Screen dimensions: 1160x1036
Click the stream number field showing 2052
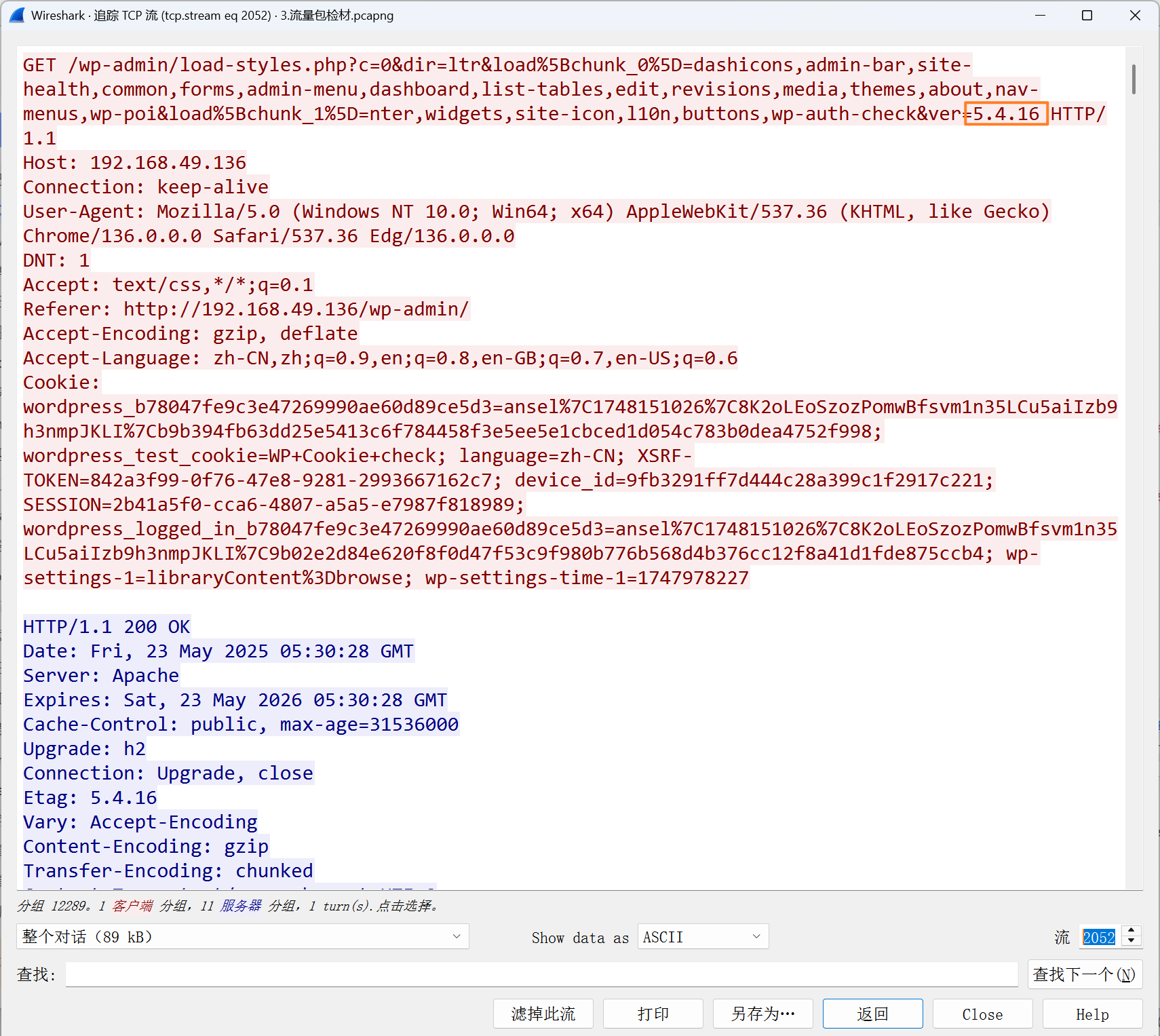coord(1100,937)
